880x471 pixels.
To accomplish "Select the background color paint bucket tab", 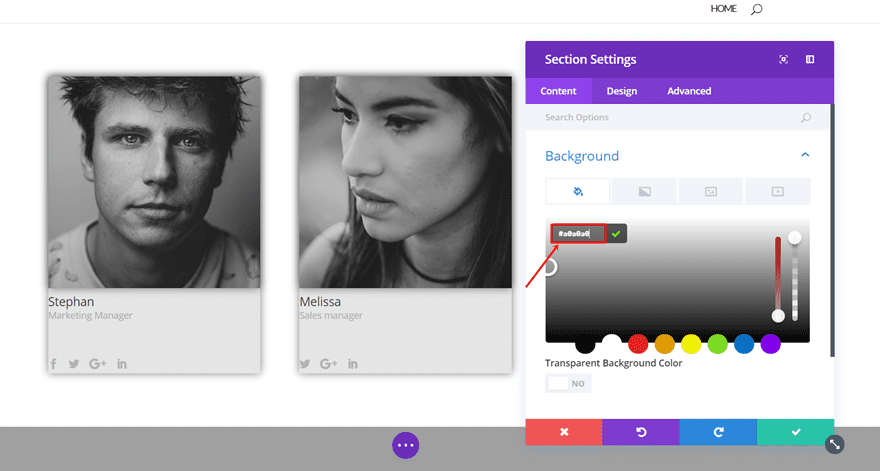I will pos(578,191).
